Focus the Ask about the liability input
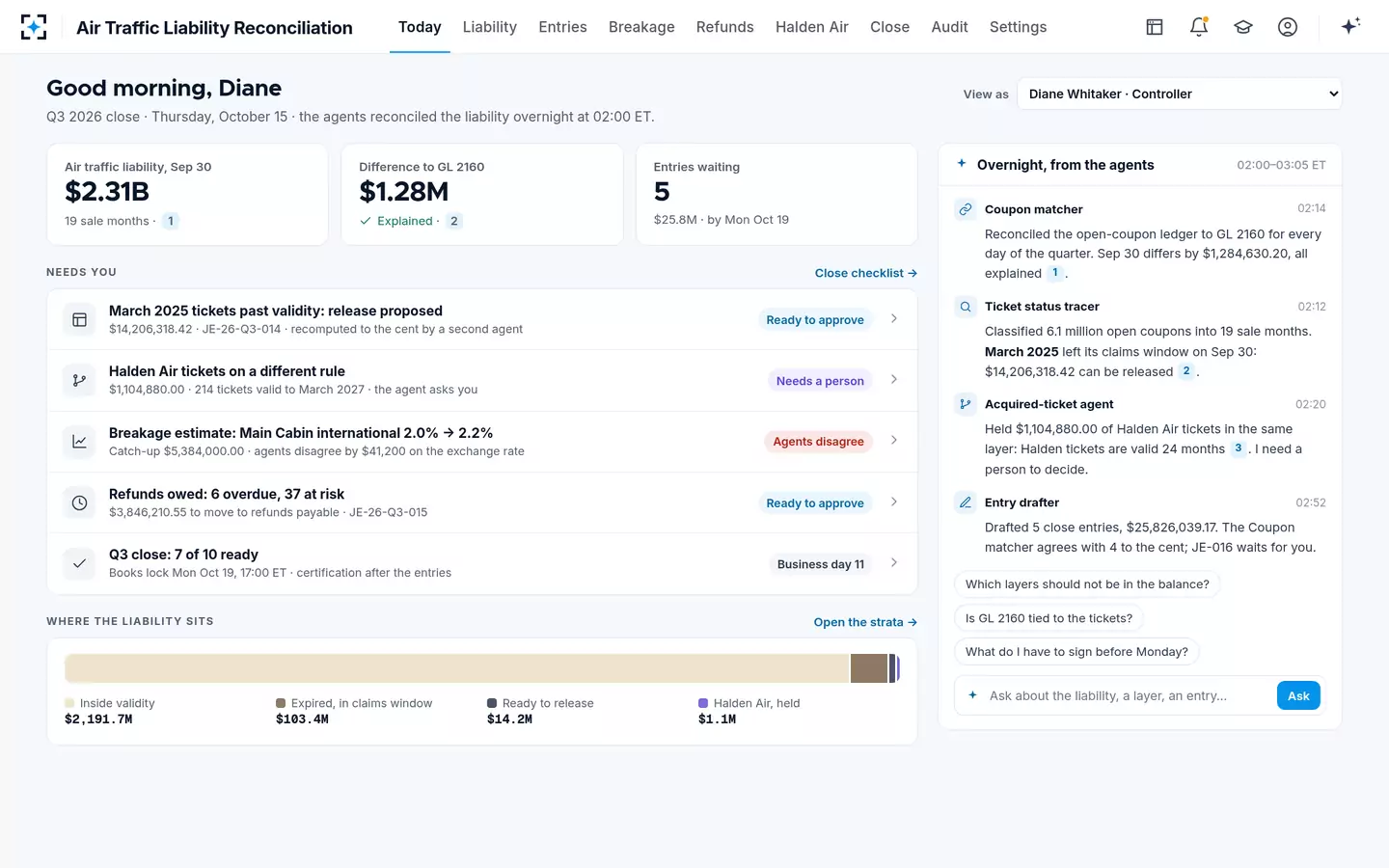 [x=1127, y=695]
